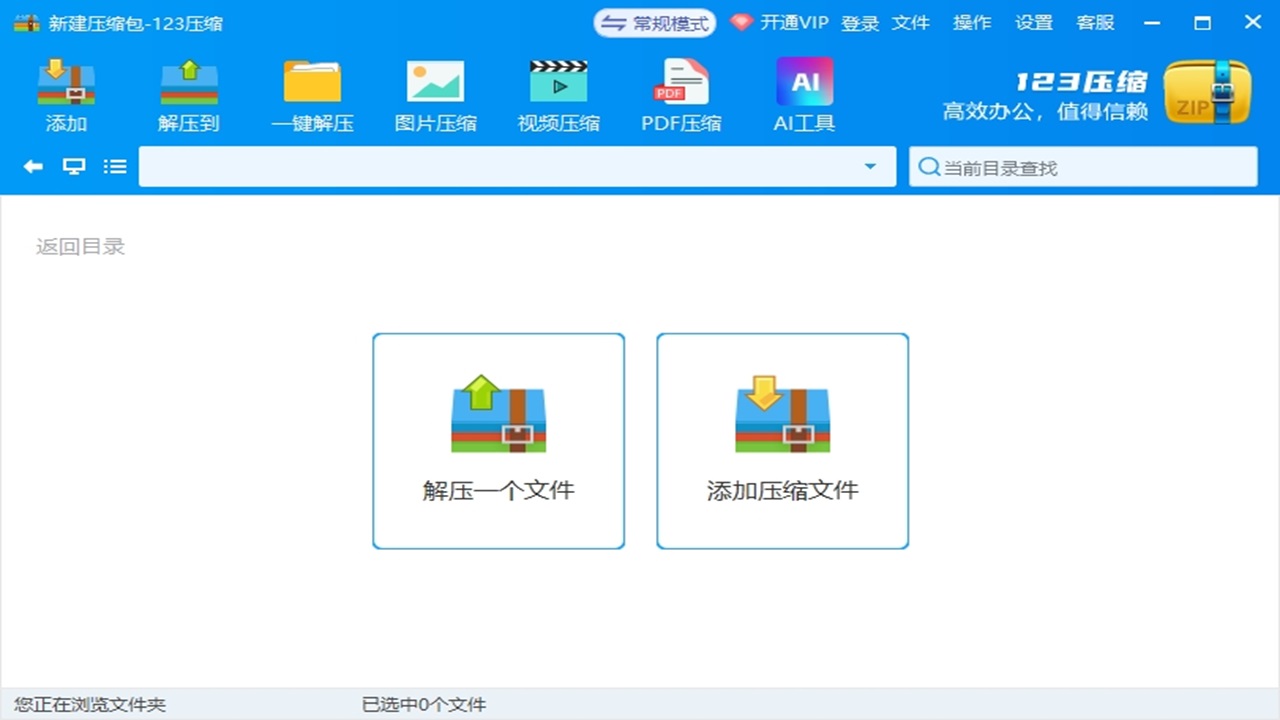Open the AI工具 panel
1280x720 pixels.
tap(802, 95)
